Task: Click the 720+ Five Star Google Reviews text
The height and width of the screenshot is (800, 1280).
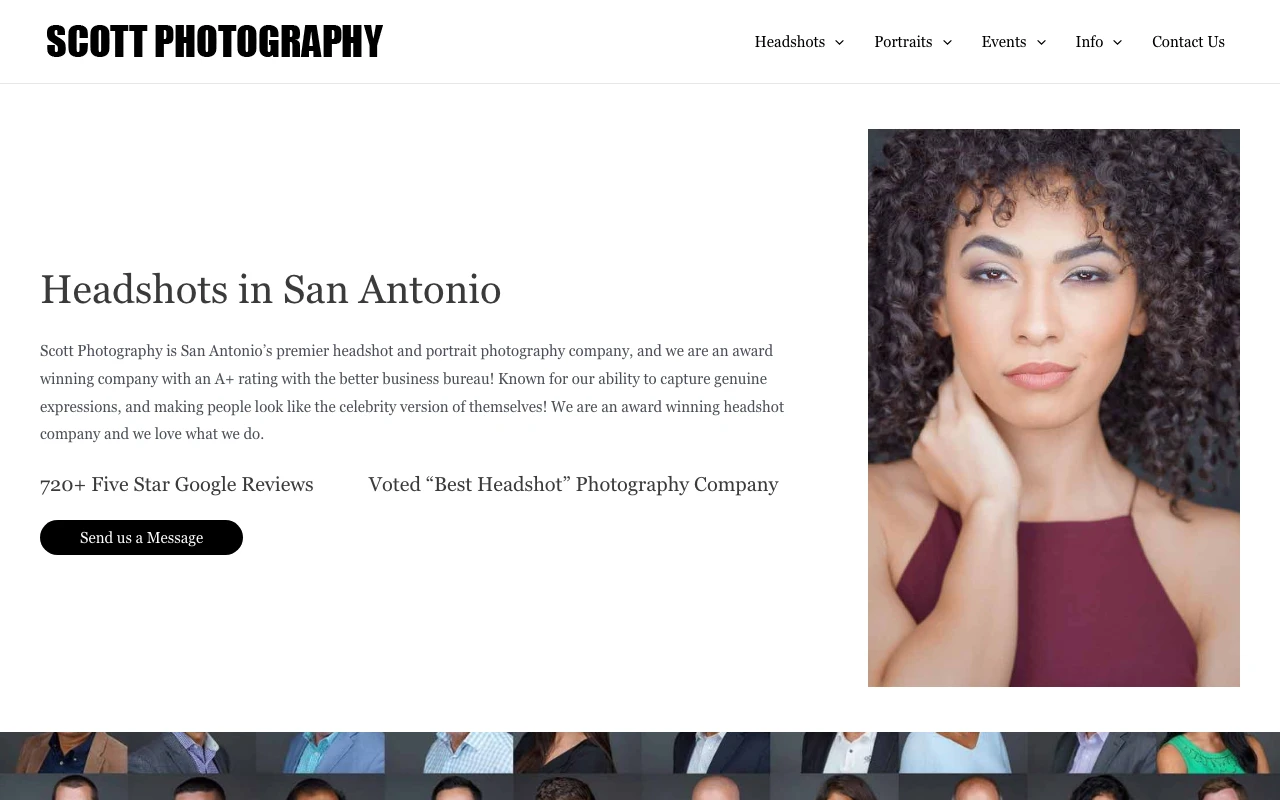Action: click(177, 484)
